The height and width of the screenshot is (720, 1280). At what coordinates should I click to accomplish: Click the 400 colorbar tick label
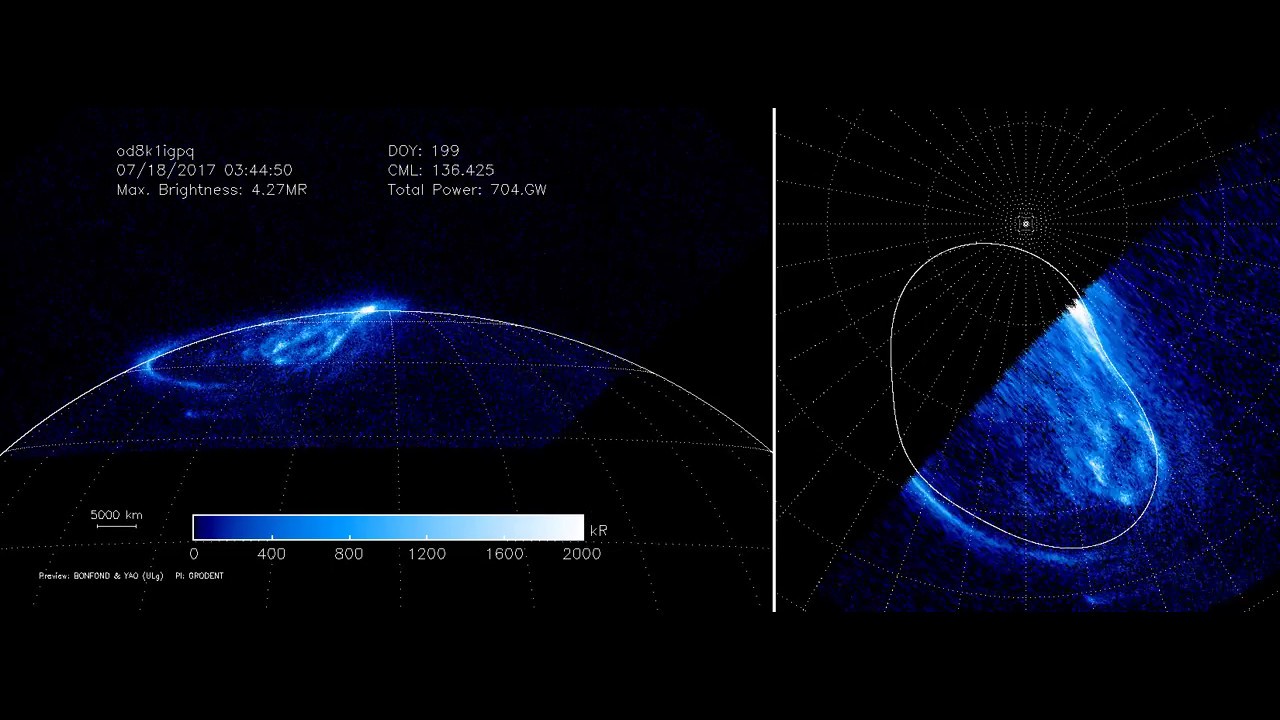coord(271,554)
